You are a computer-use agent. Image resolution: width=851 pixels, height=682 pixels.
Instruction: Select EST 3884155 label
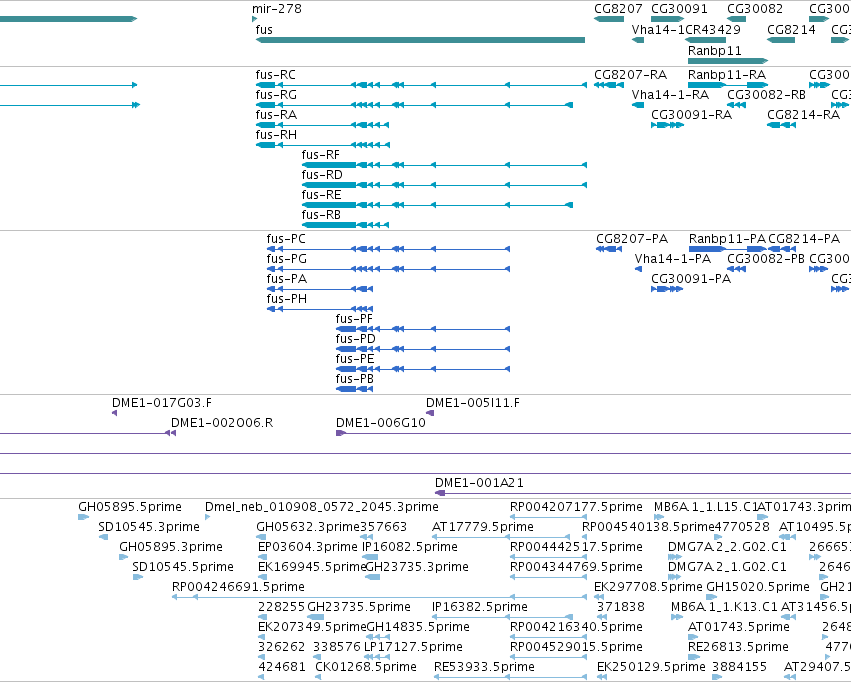(x=739, y=667)
